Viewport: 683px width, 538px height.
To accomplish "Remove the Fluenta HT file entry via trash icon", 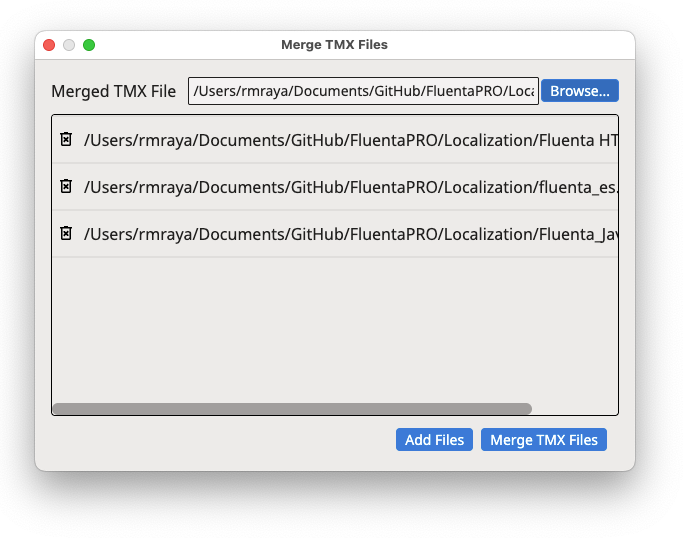I will click(x=66, y=139).
